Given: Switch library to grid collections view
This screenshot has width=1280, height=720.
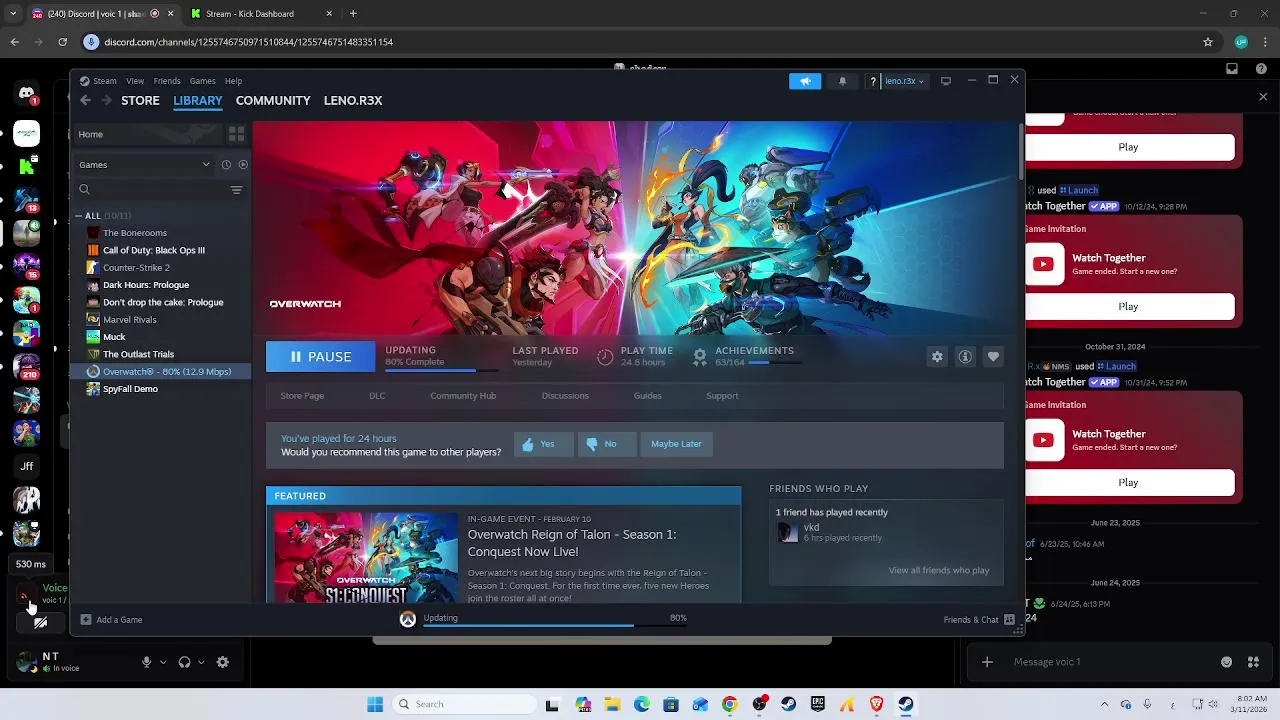Looking at the screenshot, I should coord(237,134).
